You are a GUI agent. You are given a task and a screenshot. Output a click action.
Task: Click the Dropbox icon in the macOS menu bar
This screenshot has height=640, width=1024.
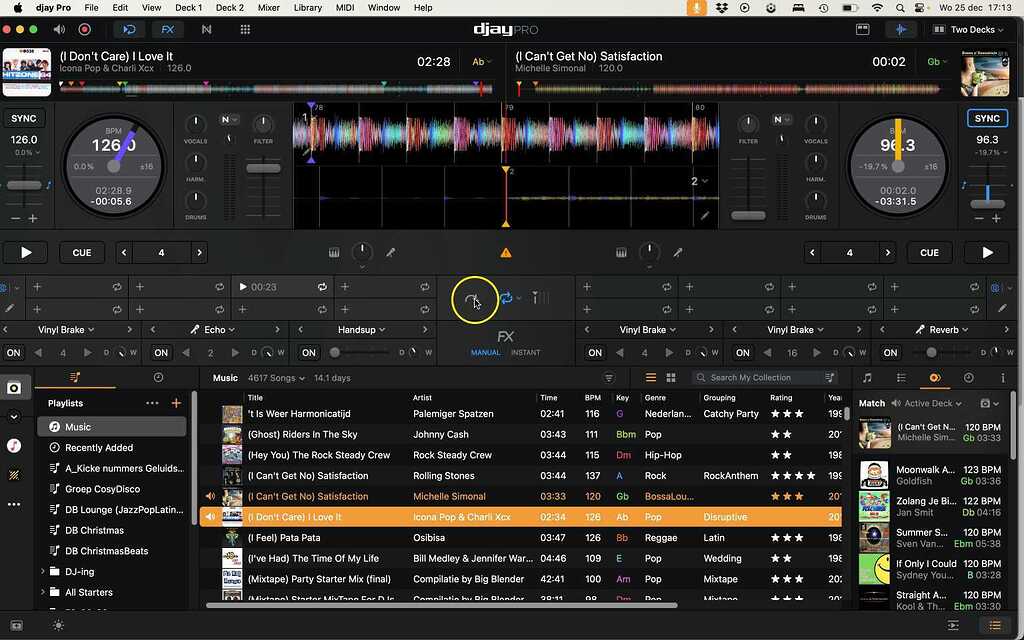coord(721,8)
